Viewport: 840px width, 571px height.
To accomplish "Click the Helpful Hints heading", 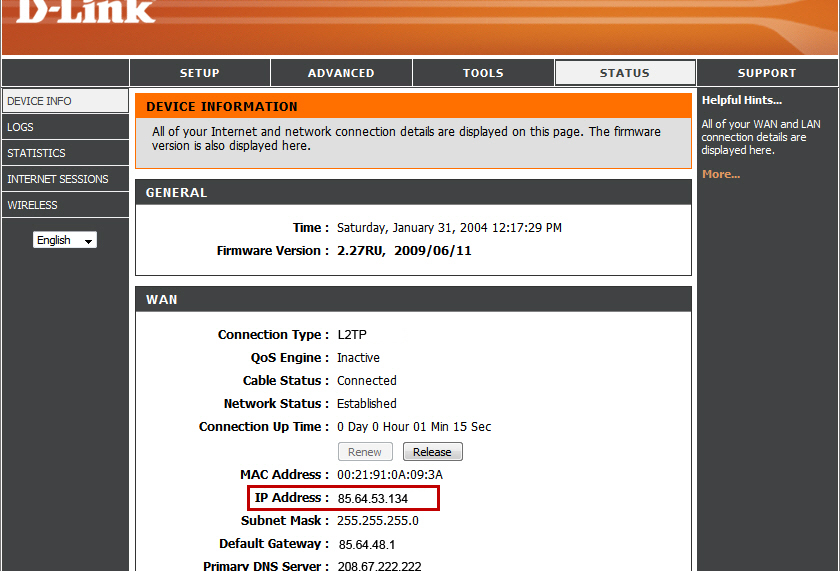I will 742,100.
